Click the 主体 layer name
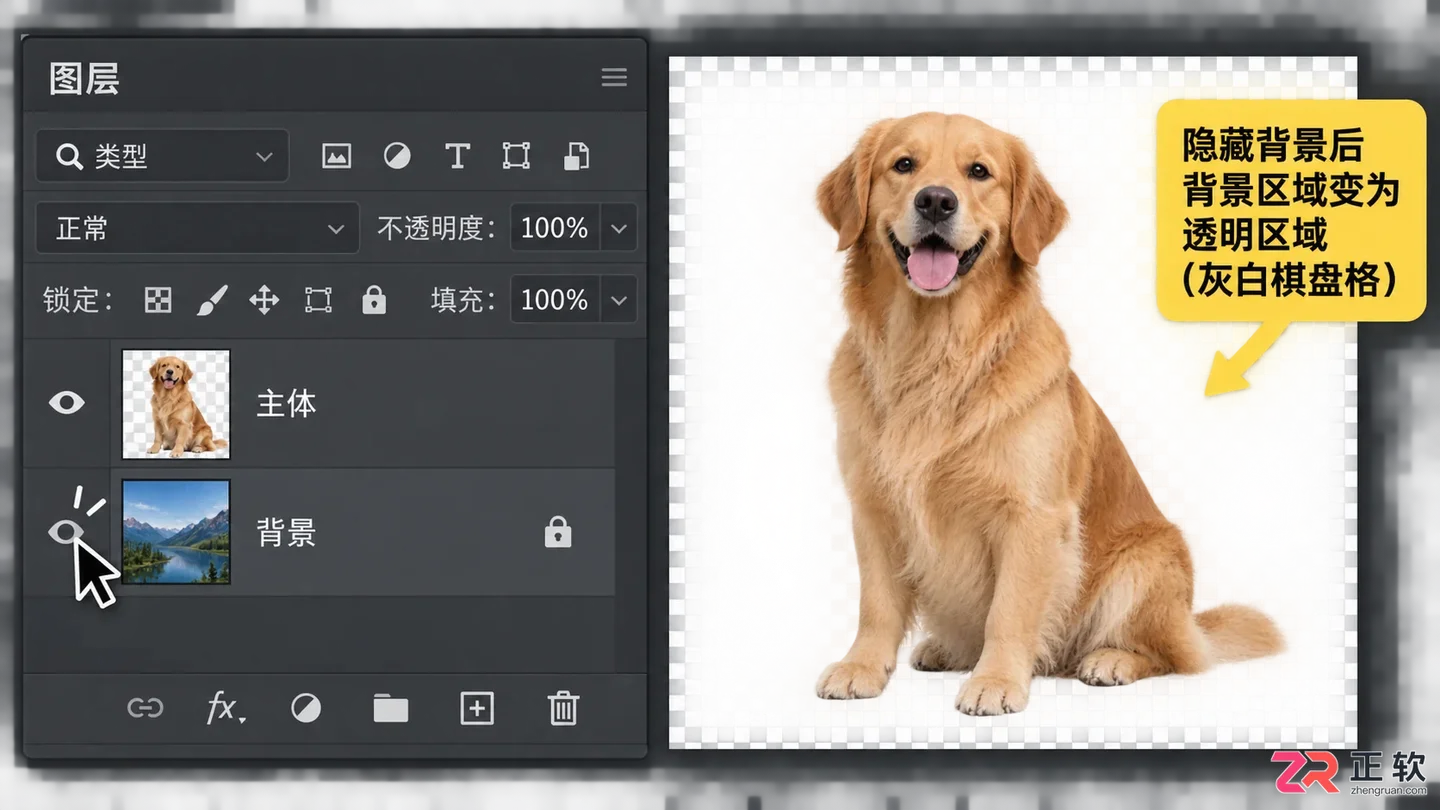Viewport: 1440px width, 810px height. (x=287, y=403)
